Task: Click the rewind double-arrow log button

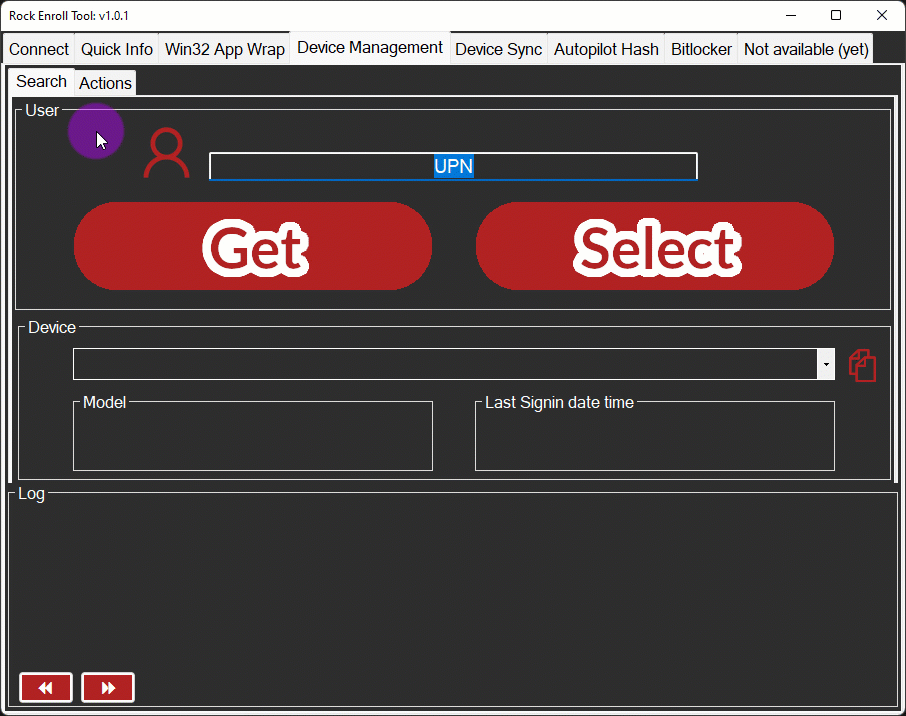Action: point(46,688)
